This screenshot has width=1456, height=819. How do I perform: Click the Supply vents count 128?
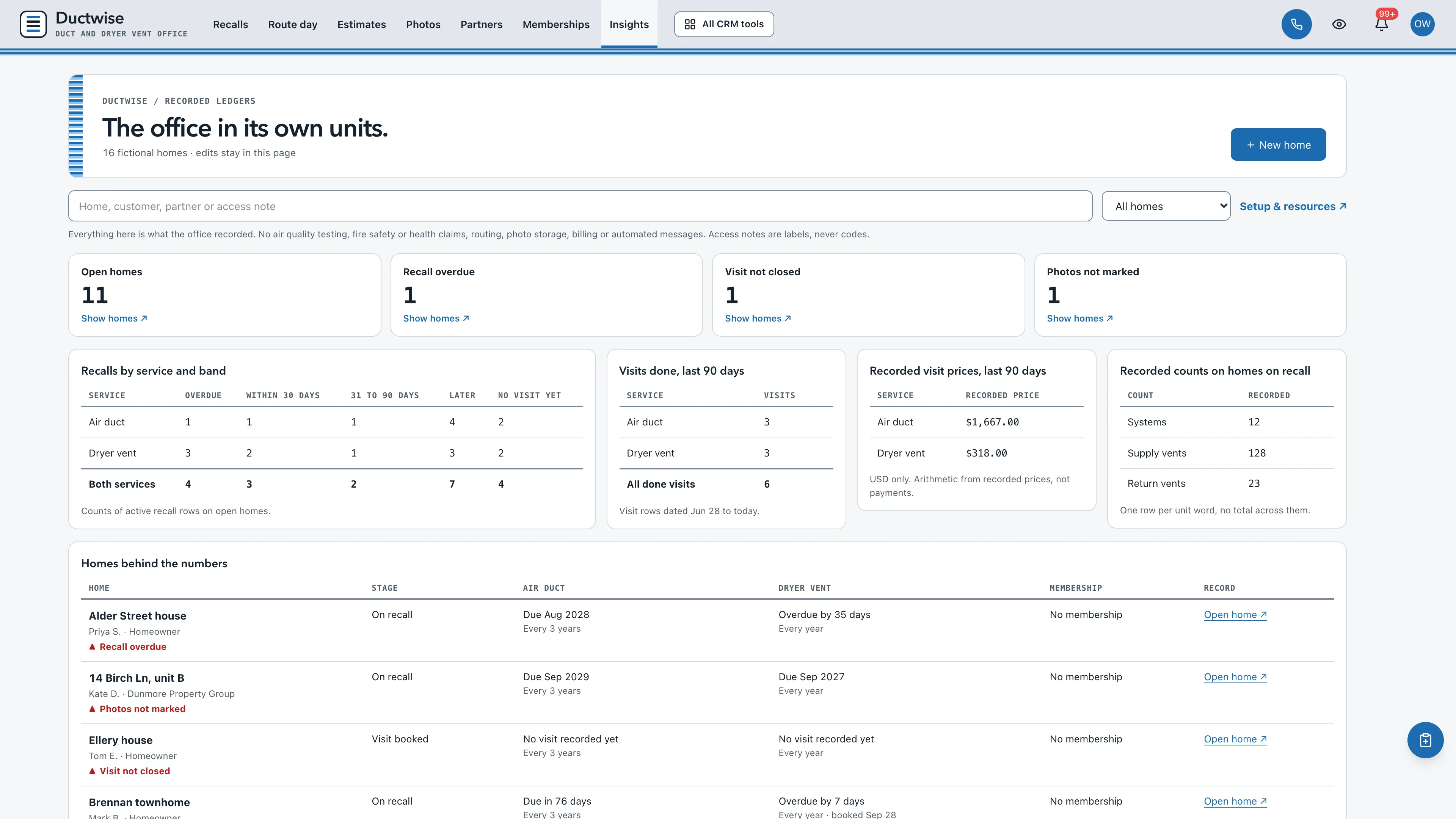[x=1257, y=453]
